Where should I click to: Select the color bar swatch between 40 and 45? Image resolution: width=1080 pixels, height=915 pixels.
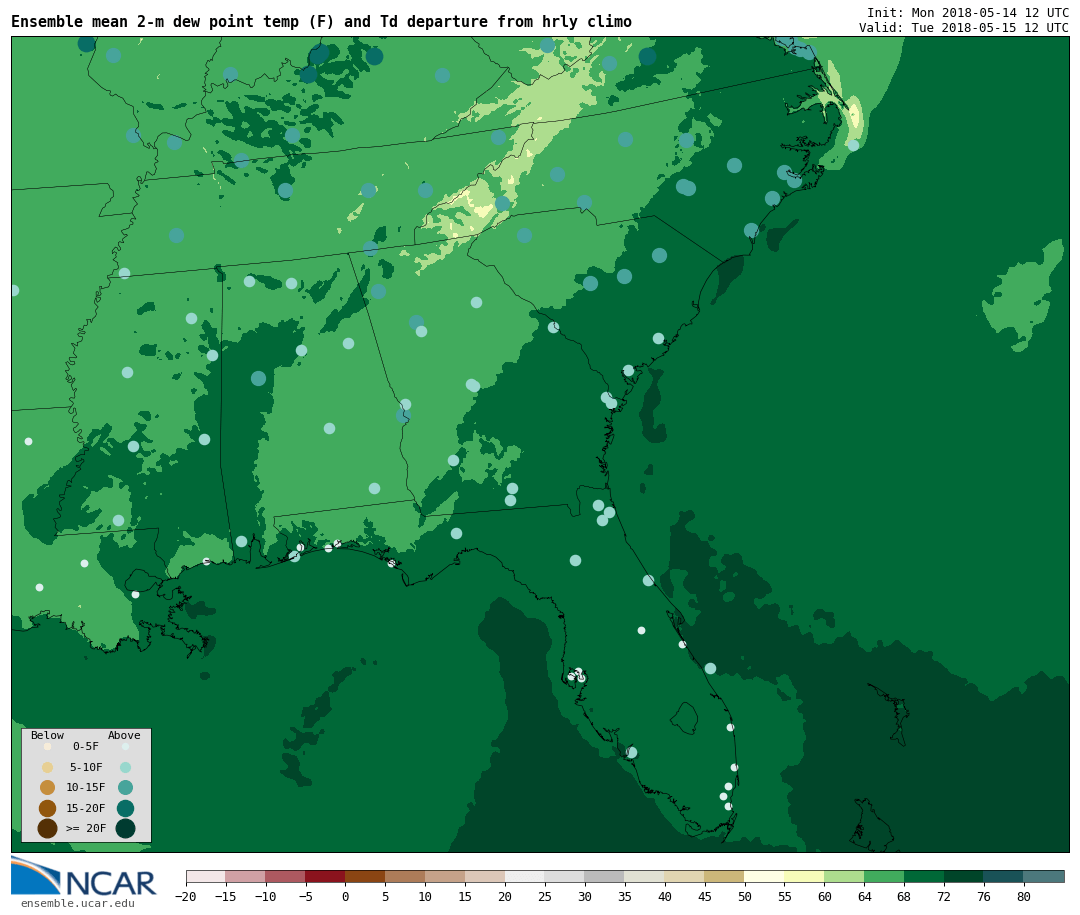[685, 876]
